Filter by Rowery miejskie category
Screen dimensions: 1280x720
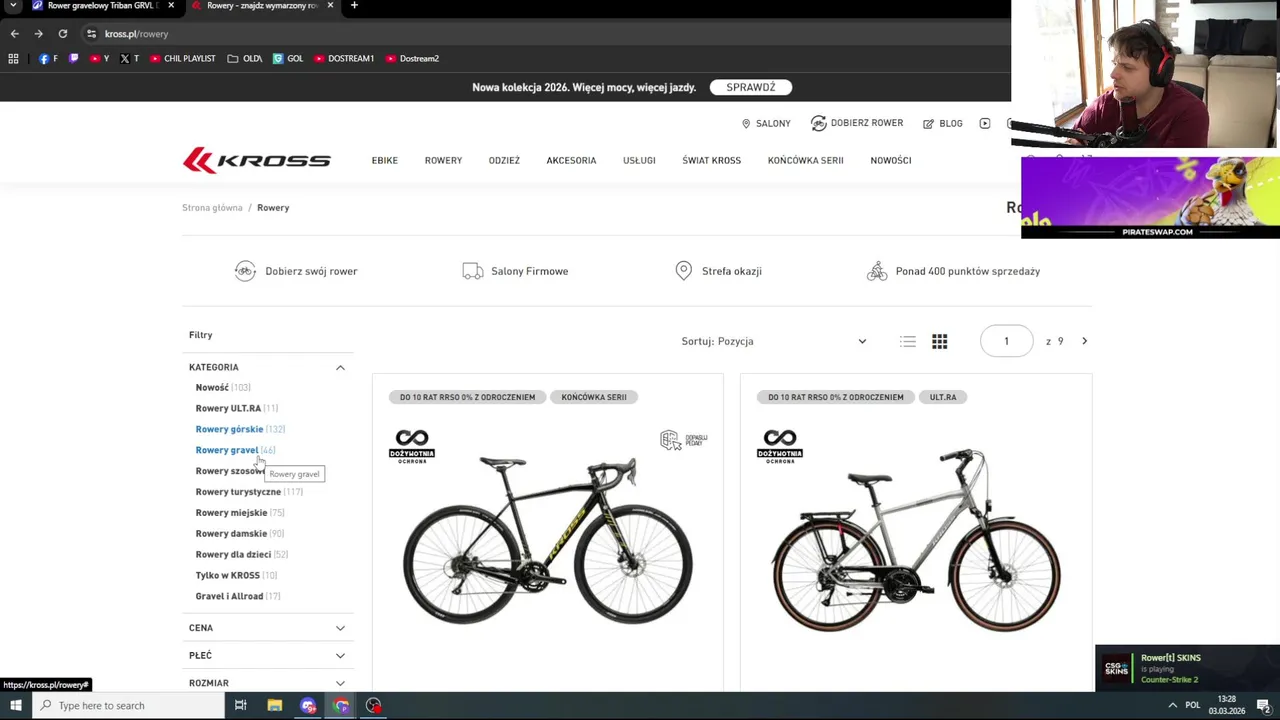click(240, 513)
